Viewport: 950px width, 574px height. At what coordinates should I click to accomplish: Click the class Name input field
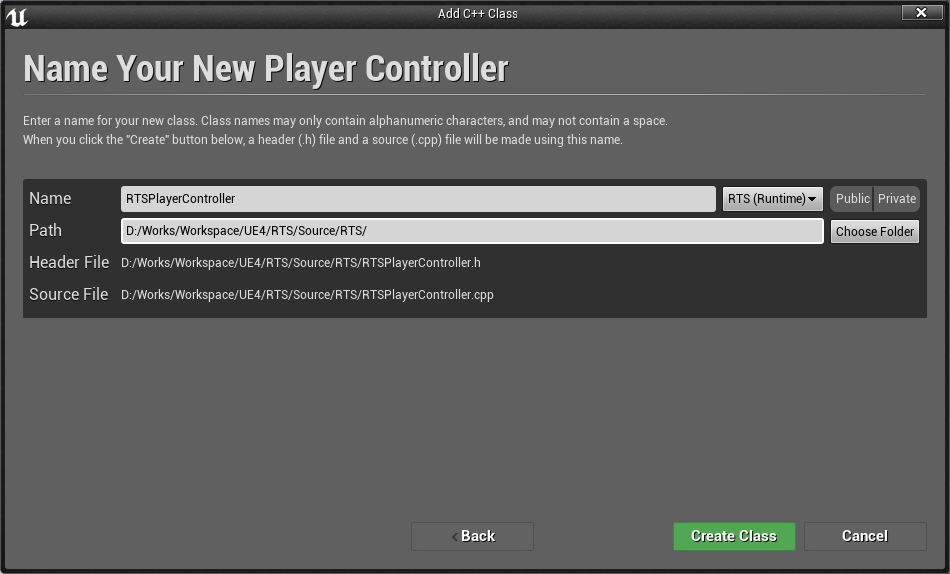pyautogui.click(x=418, y=199)
